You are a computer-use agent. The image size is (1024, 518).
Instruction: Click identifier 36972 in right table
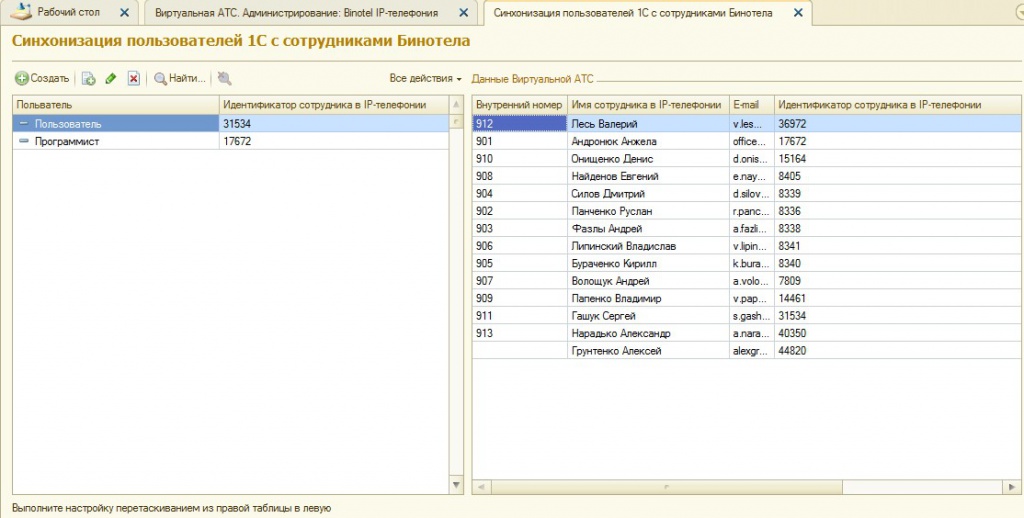898,123
